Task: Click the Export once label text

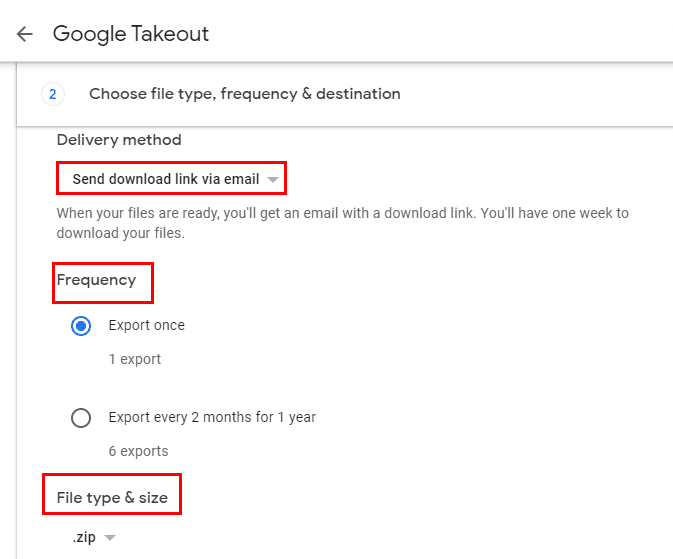Action: 147,325
